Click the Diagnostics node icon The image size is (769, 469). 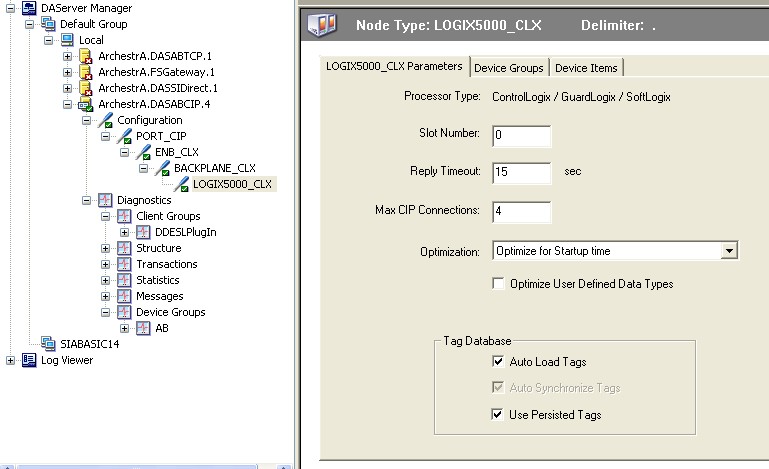pyautogui.click(x=105, y=200)
